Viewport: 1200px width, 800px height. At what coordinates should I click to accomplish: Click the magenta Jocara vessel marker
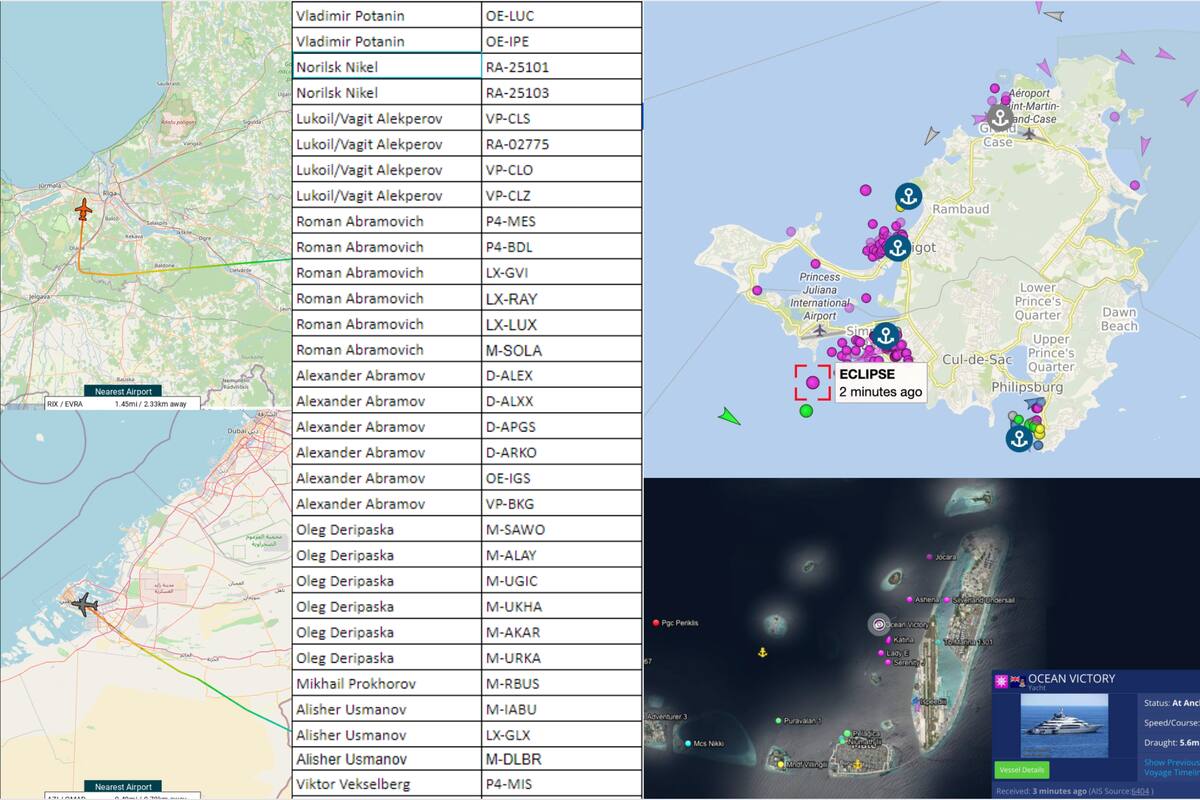(929, 557)
